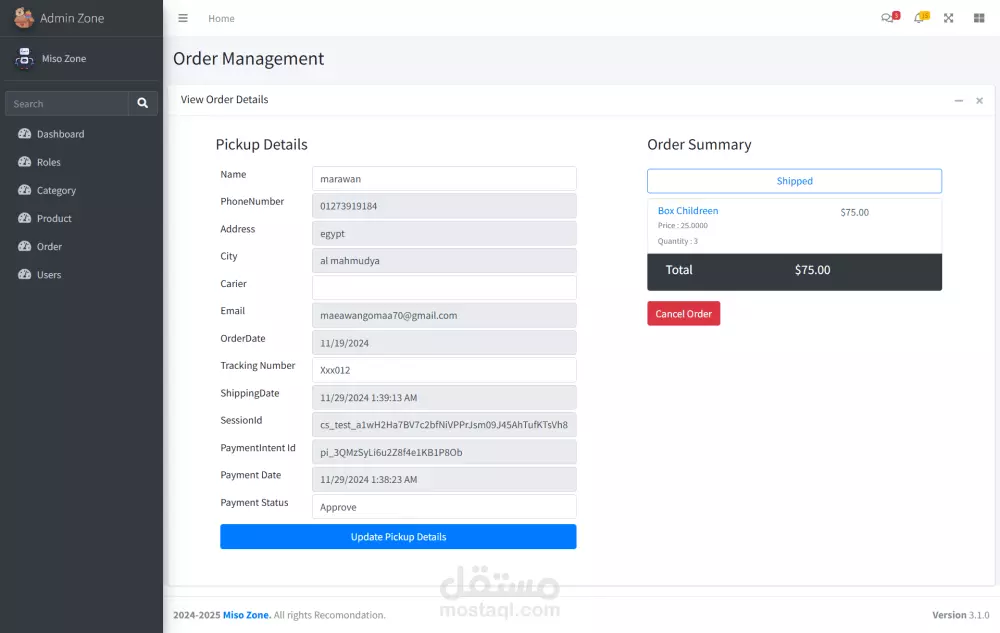Open Users in the sidebar
This screenshot has width=1000, height=633.
81,274
